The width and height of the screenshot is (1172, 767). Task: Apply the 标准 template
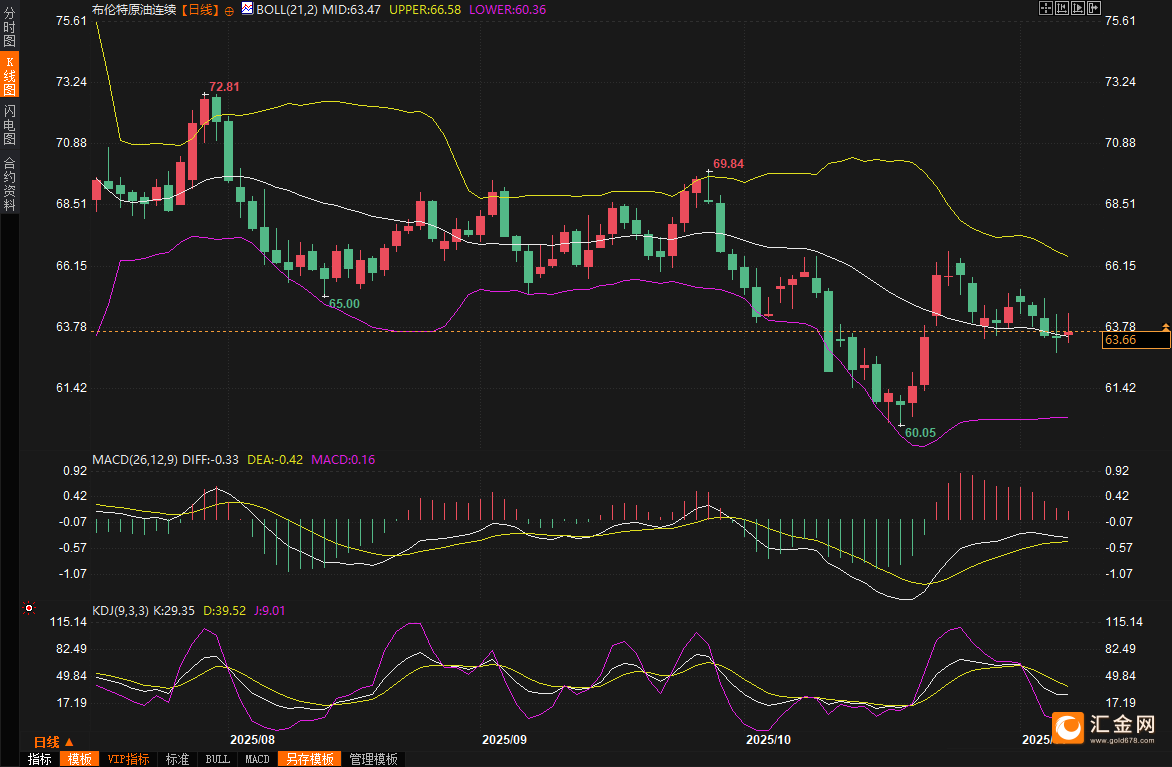pyautogui.click(x=177, y=759)
